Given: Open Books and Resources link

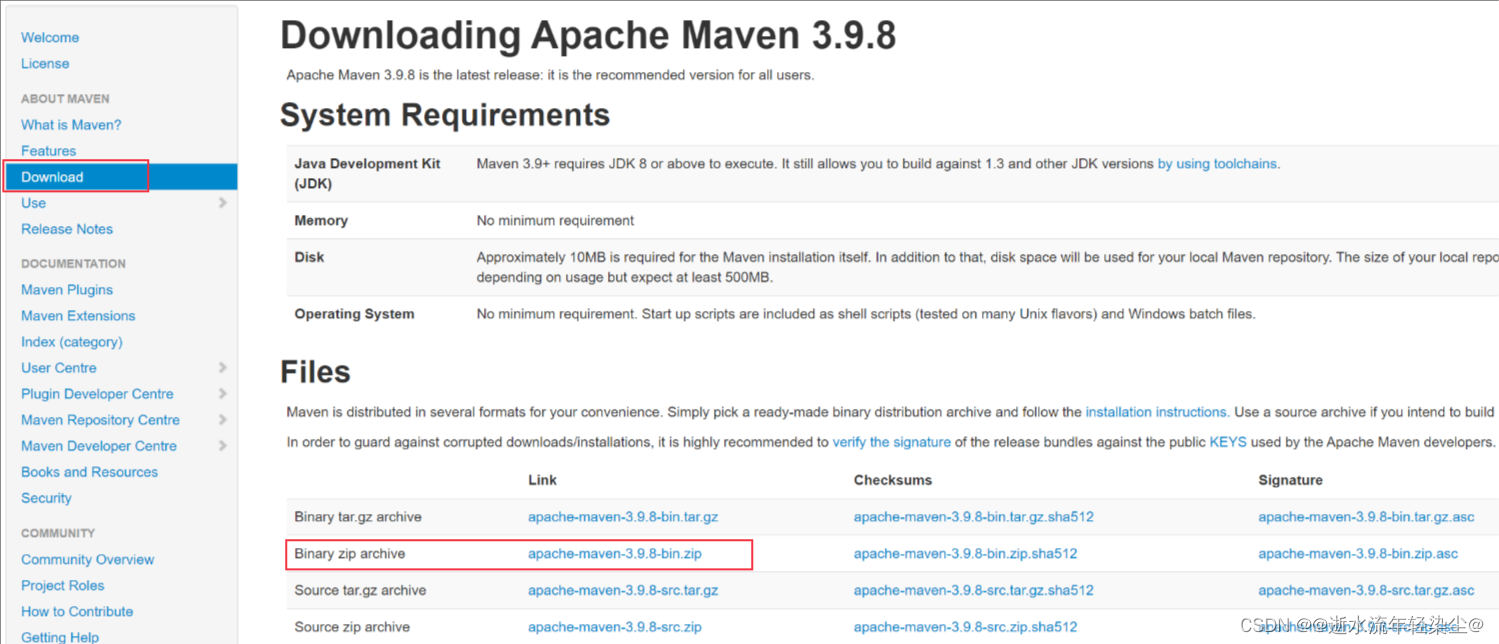Looking at the screenshot, I should click(x=89, y=472).
